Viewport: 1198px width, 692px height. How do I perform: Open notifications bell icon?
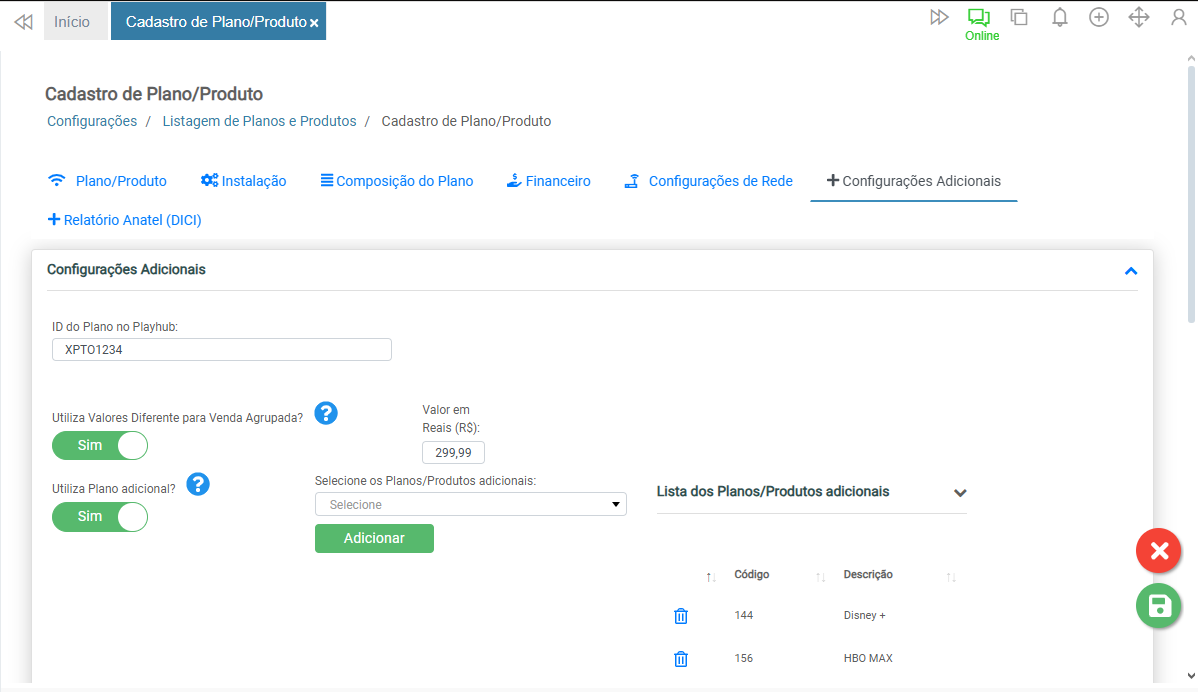pyautogui.click(x=1060, y=18)
